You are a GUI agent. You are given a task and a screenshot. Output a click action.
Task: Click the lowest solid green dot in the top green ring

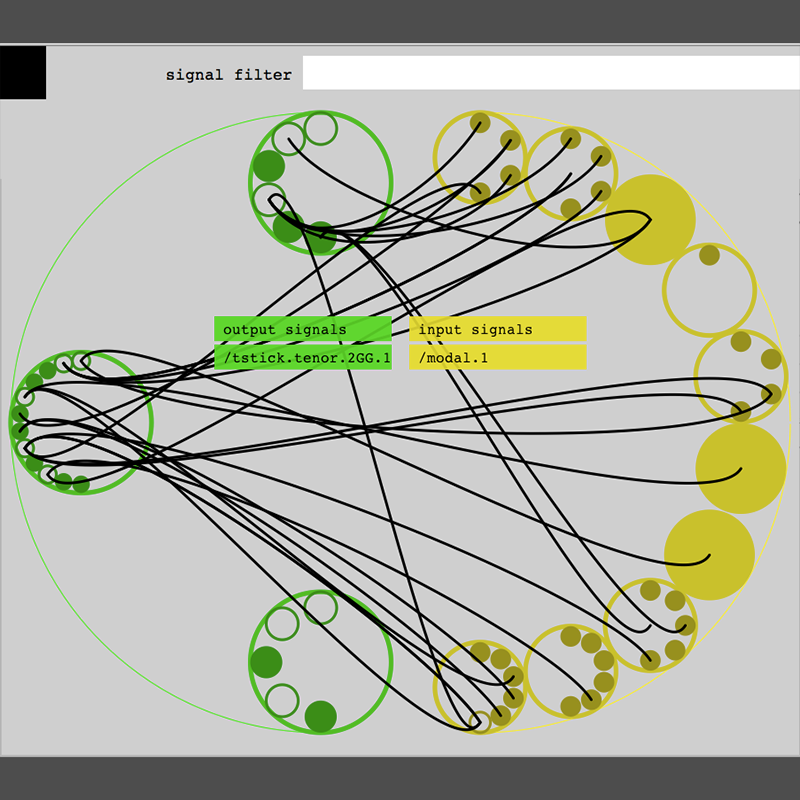[x=320, y=237]
